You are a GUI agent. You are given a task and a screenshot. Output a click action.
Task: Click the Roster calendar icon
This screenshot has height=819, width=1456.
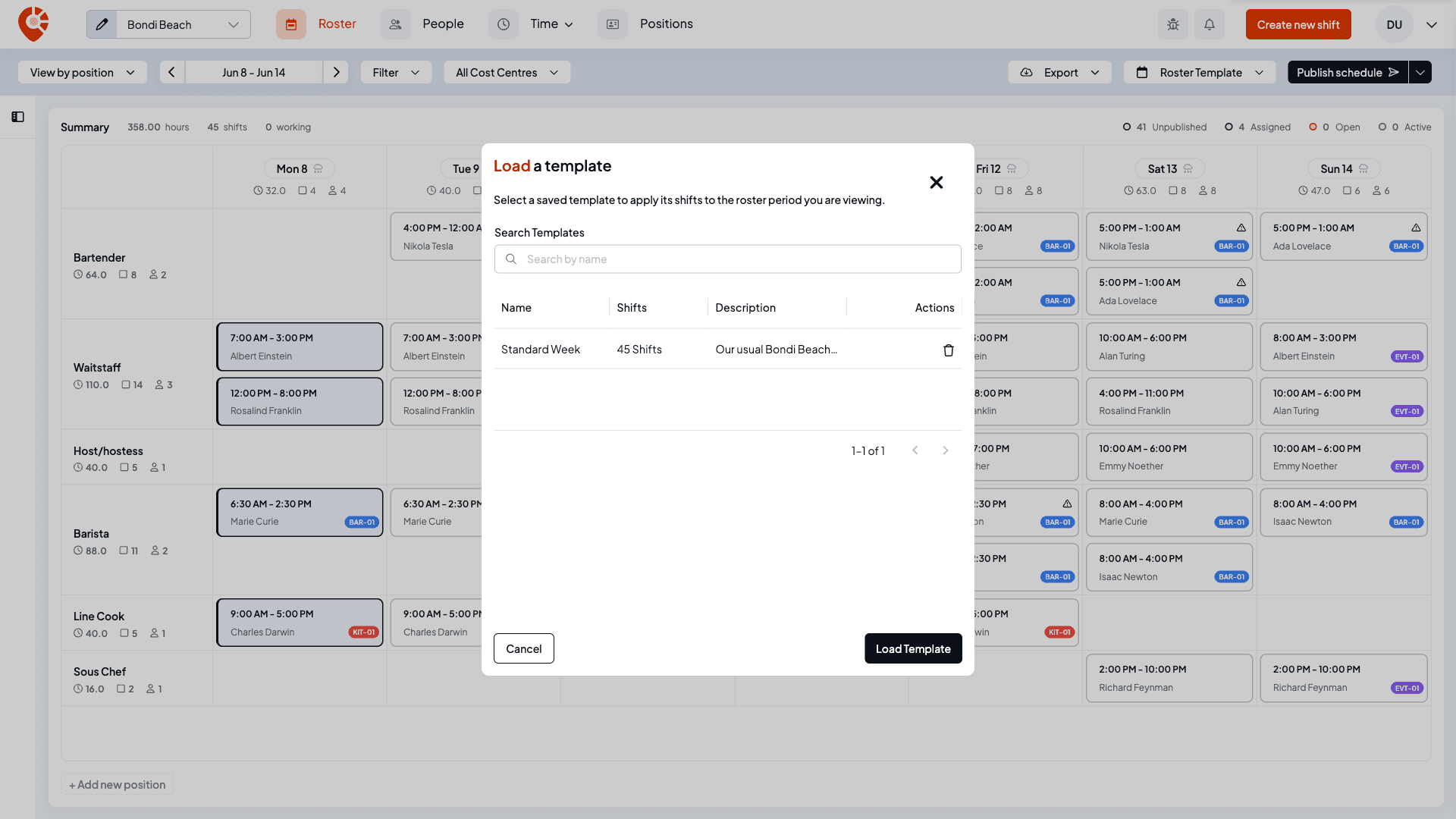point(290,24)
